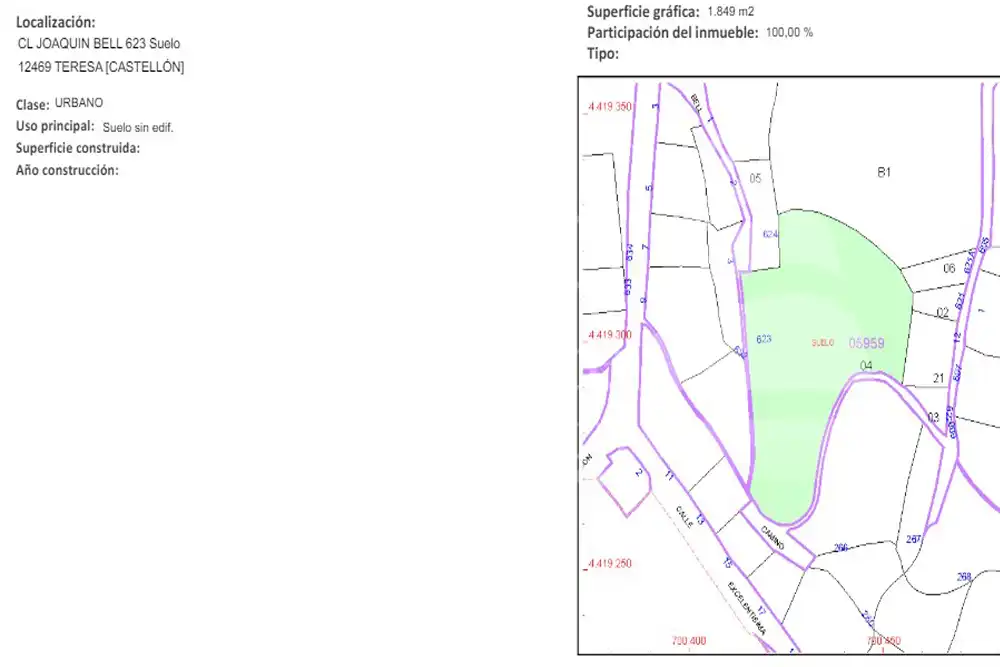Click the 'CALLE' street label on the map

pos(684,517)
